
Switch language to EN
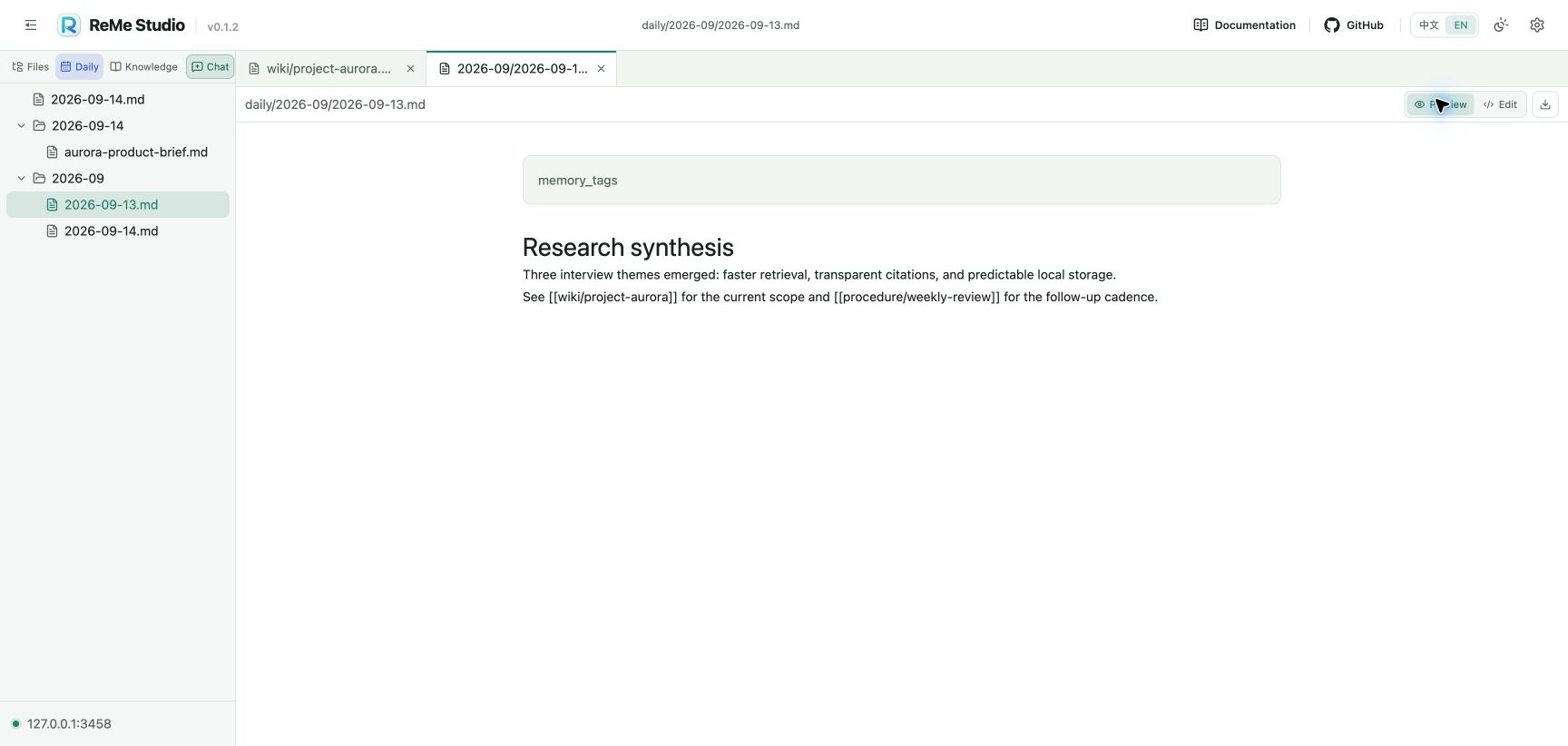tap(1460, 25)
